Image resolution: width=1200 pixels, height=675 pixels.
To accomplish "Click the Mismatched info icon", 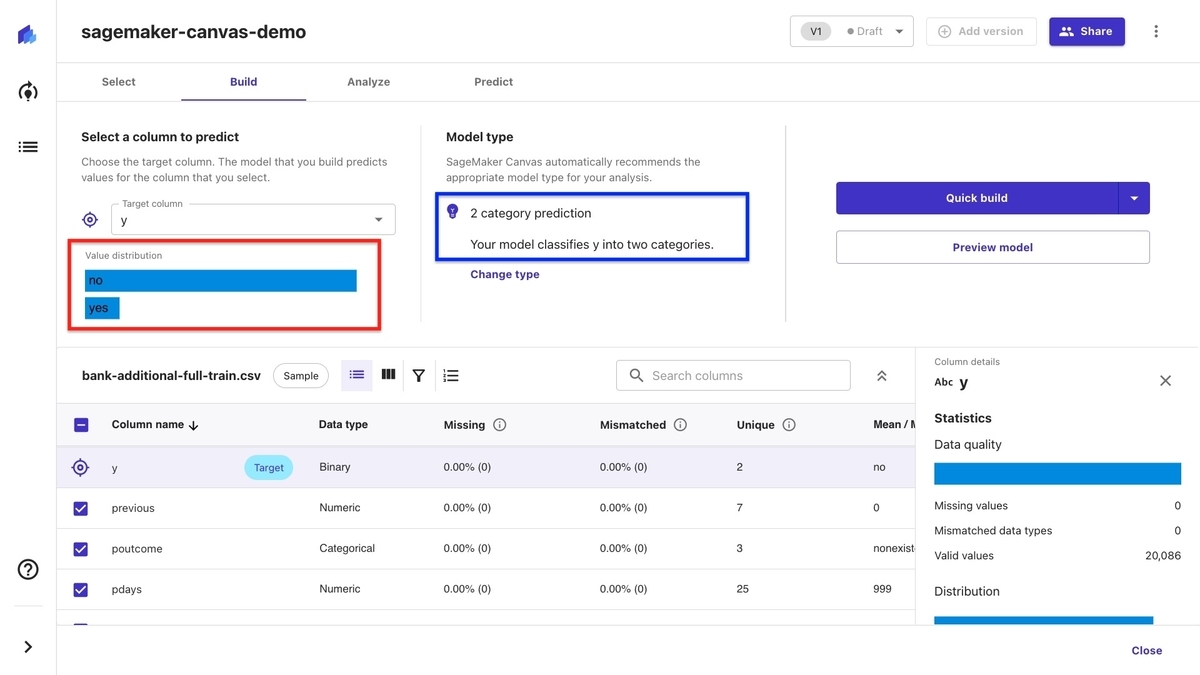I will pos(680,425).
